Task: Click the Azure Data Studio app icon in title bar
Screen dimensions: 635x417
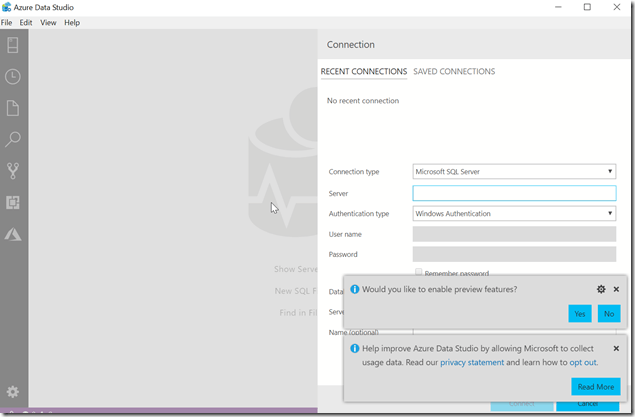Action: tap(6, 7)
